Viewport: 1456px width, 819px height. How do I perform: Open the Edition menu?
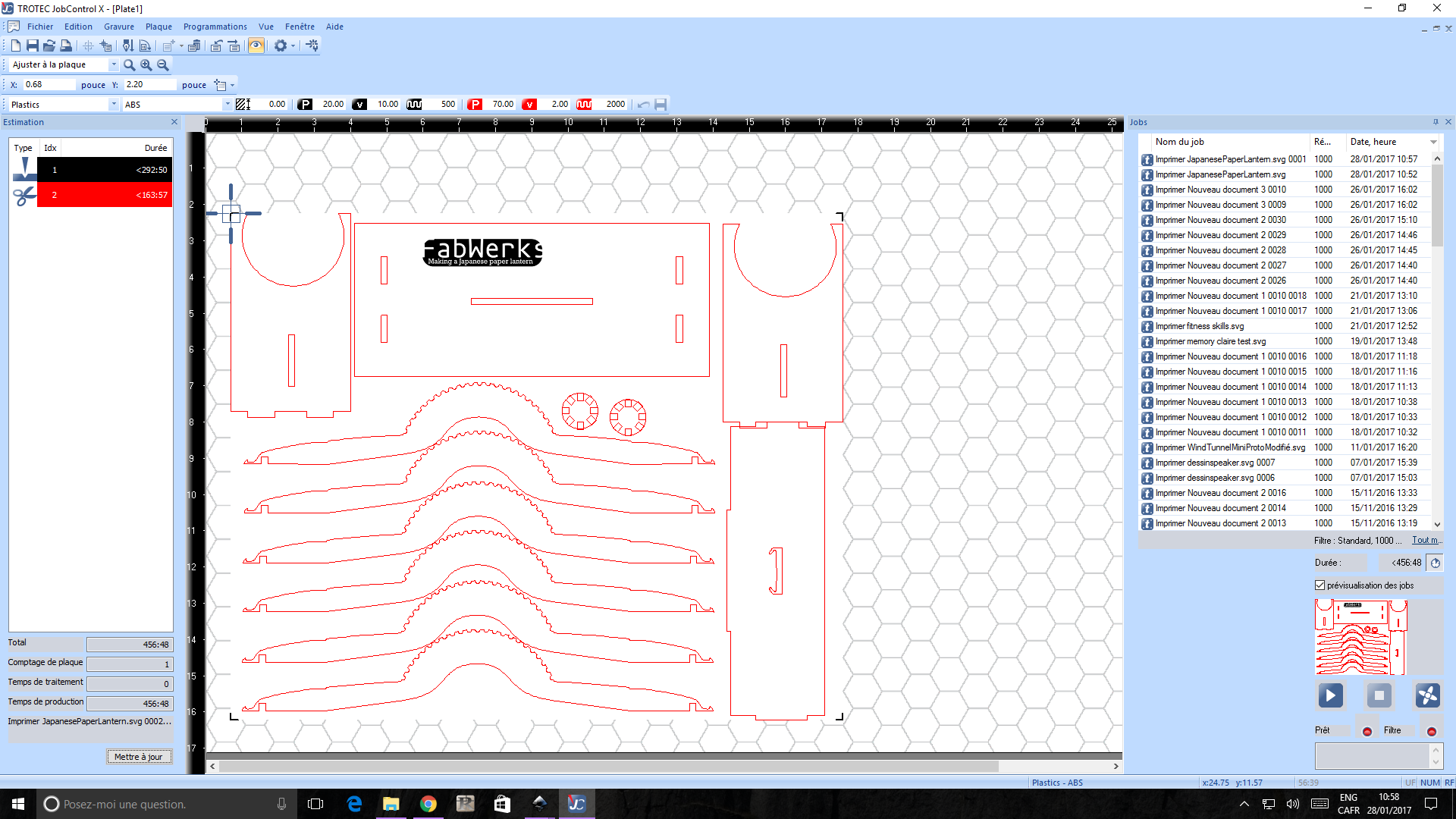(x=78, y=27)
